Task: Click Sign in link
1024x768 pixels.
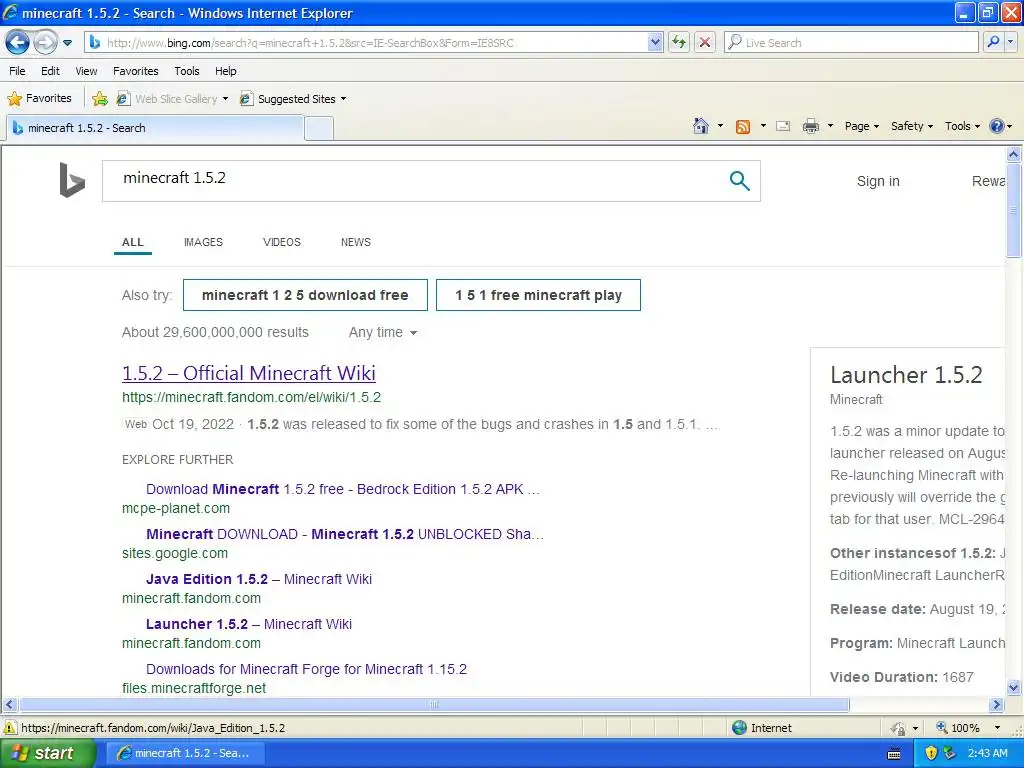Action: pos(878,181)
